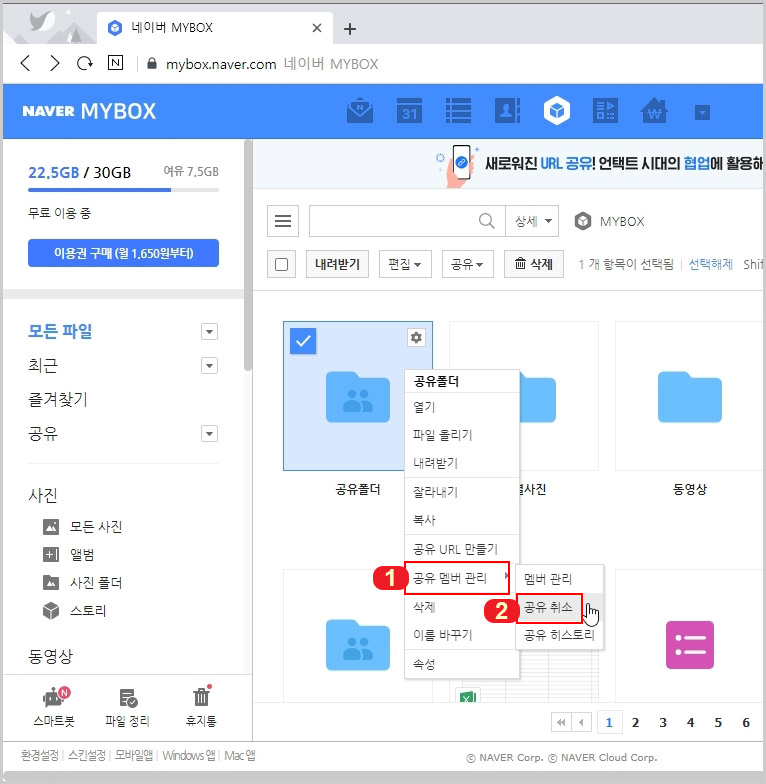This screenshot has height=784, width=766.
Task: Toggle the hamburger list view button
Action: coord(282,220)
